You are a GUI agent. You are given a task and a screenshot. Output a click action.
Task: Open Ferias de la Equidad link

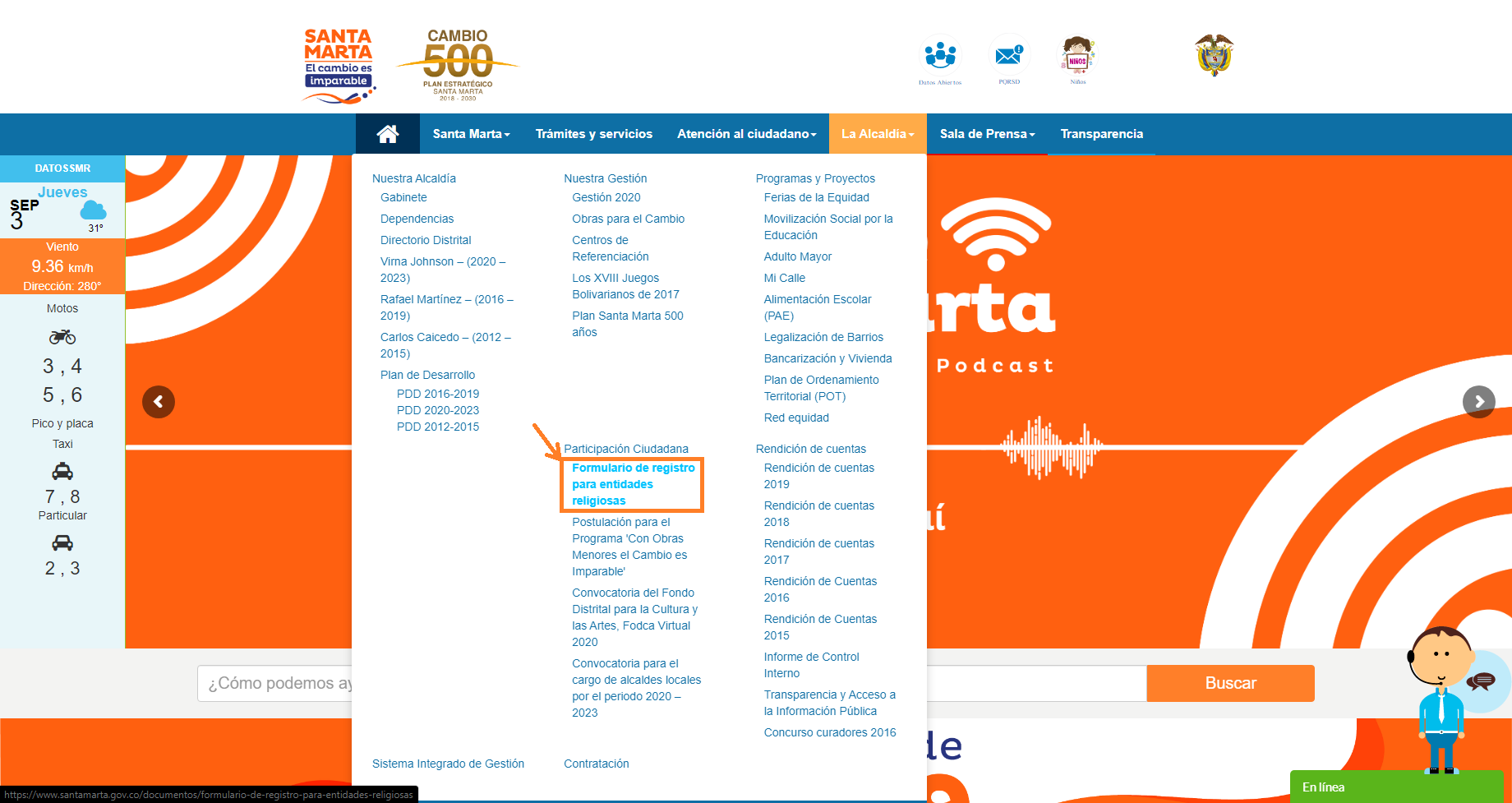tap(817, 197)
